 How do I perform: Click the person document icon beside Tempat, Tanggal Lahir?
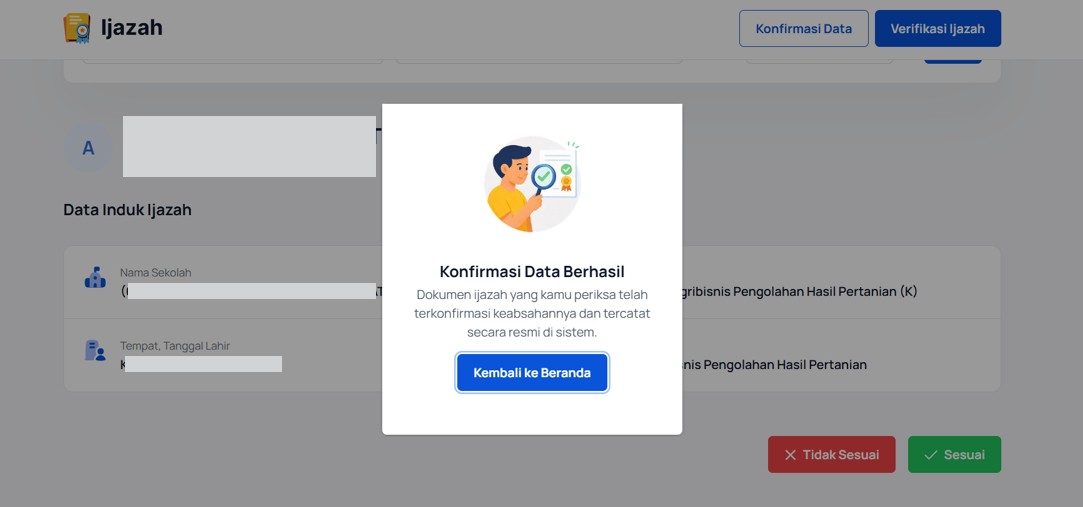click(95, 351)
